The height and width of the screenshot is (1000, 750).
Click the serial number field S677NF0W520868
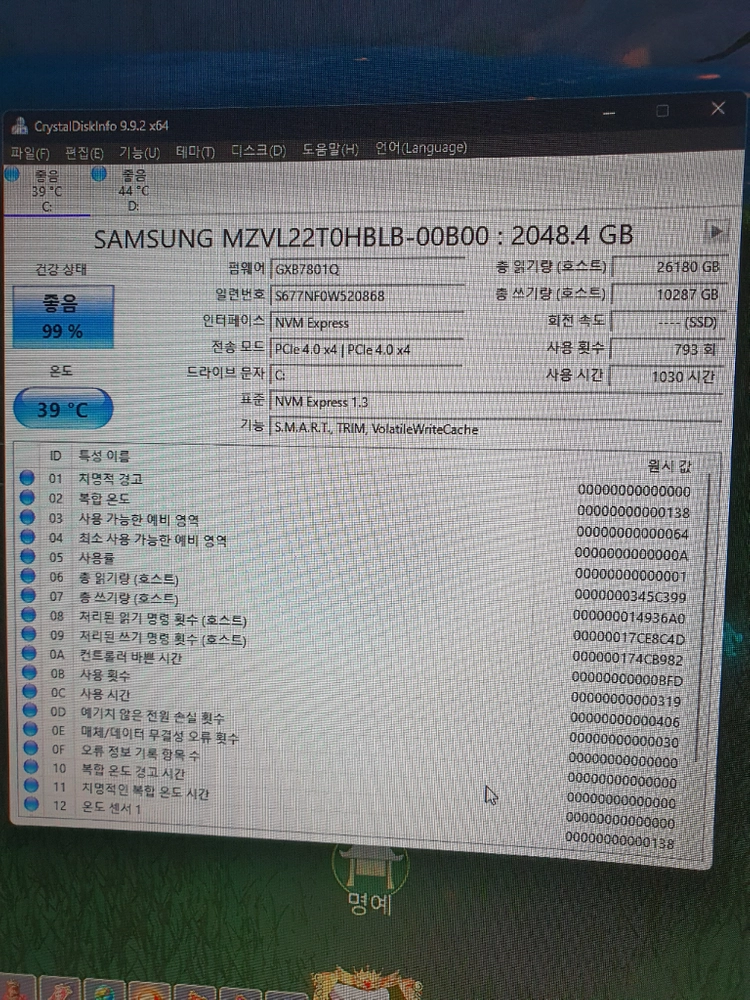[x=367, y=295]
